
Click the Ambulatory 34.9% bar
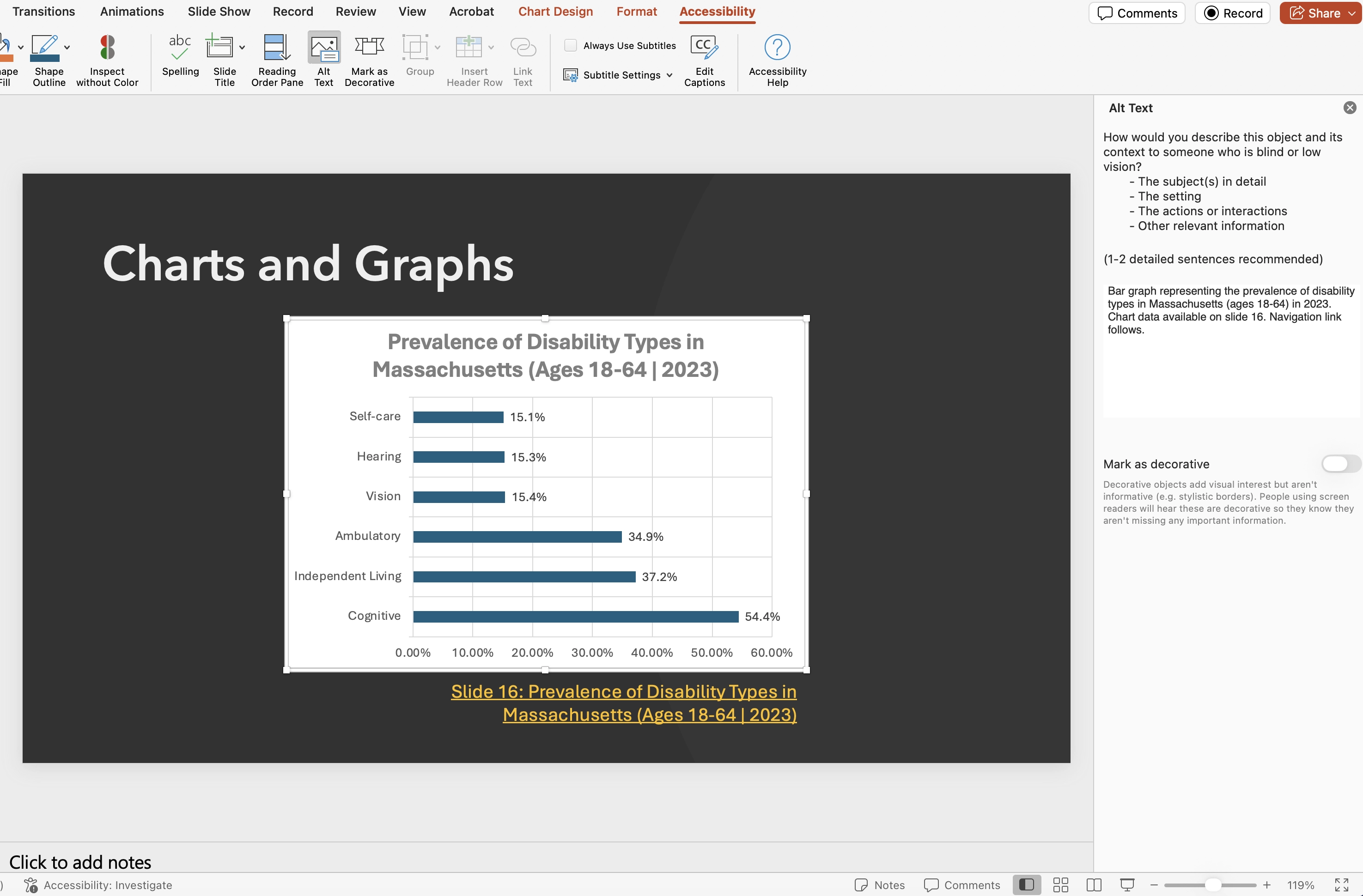[x=517, y=537]
